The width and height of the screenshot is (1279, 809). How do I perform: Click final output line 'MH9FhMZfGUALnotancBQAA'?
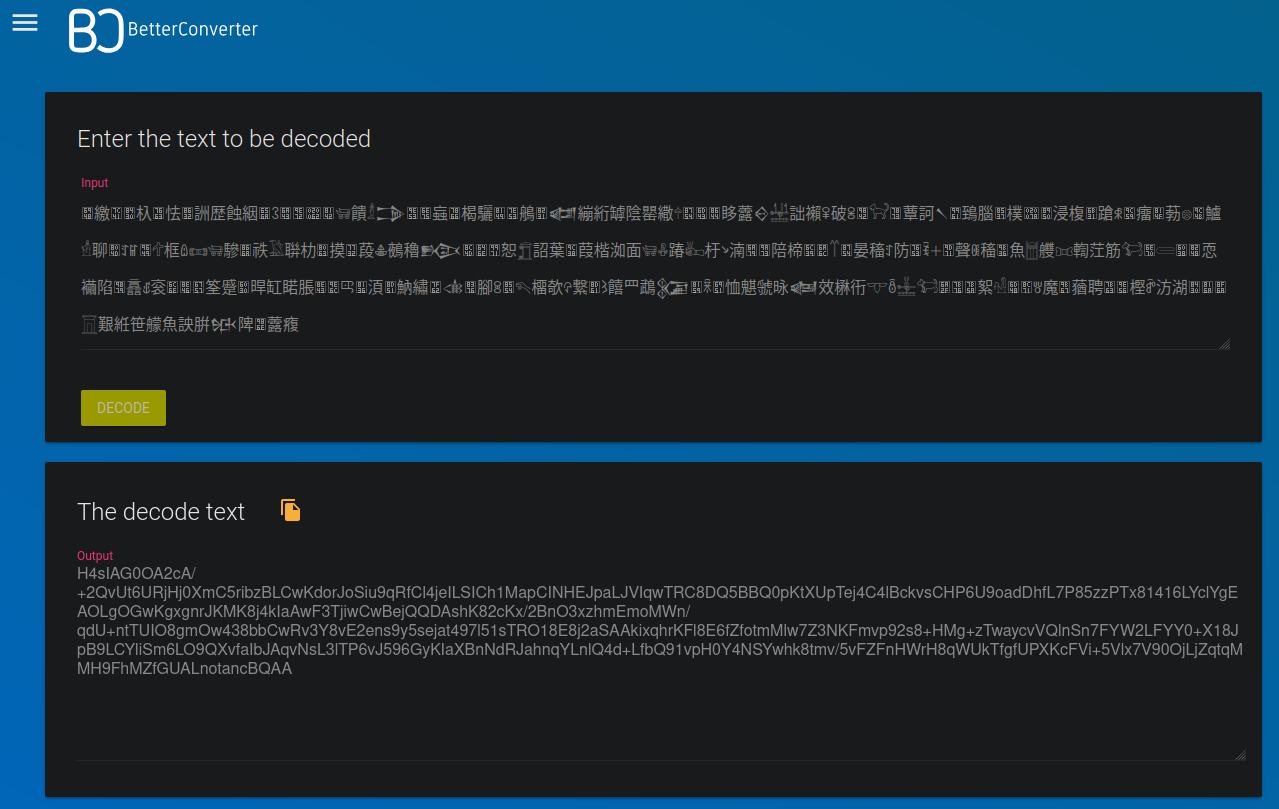coord(185,669)
